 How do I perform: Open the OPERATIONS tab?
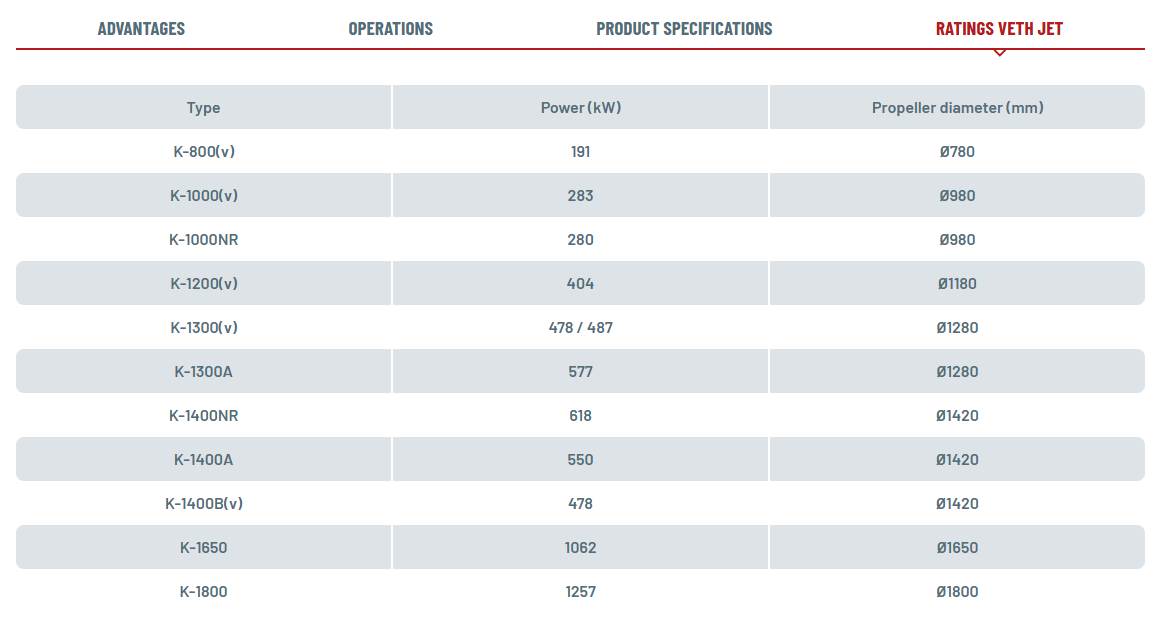(x=390, y=28)
